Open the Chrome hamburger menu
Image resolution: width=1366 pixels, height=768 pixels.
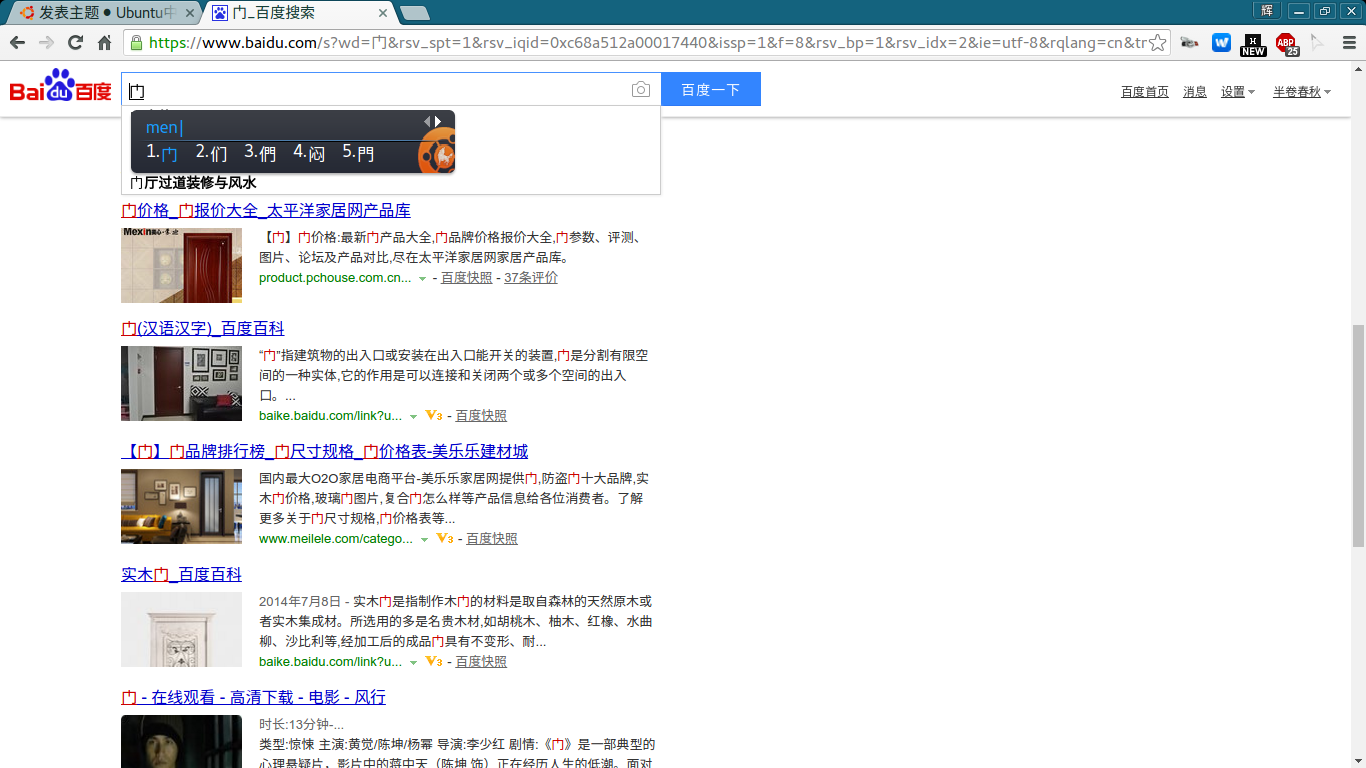pyautogui.click(x=1348, y=43)
